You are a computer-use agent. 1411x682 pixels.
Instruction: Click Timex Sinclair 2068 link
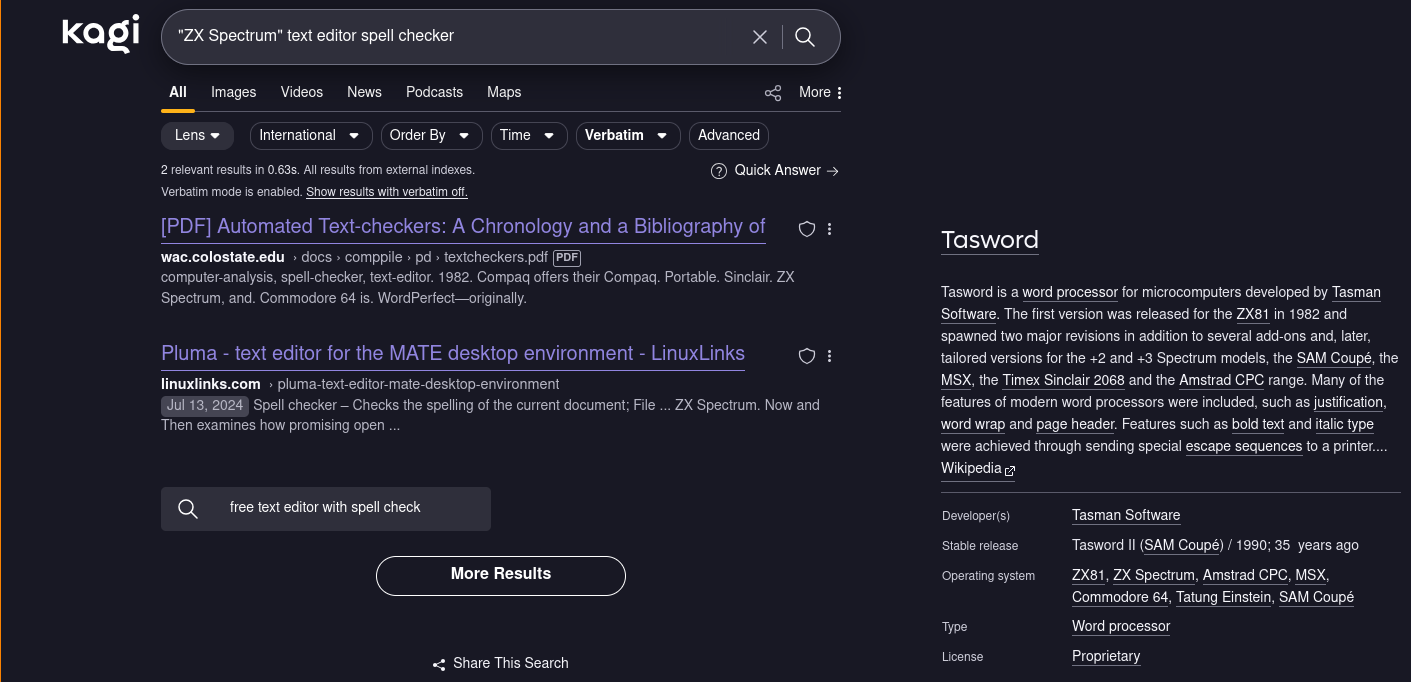1064,381
